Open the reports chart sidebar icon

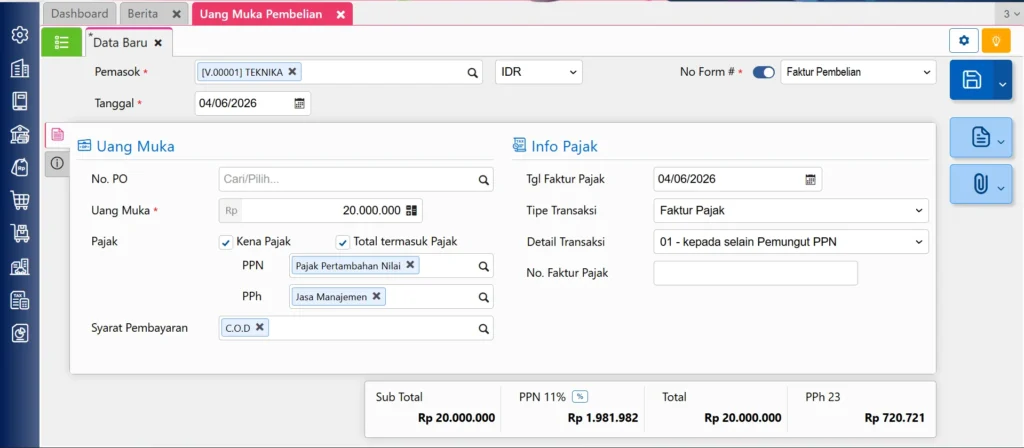point(20,333)
